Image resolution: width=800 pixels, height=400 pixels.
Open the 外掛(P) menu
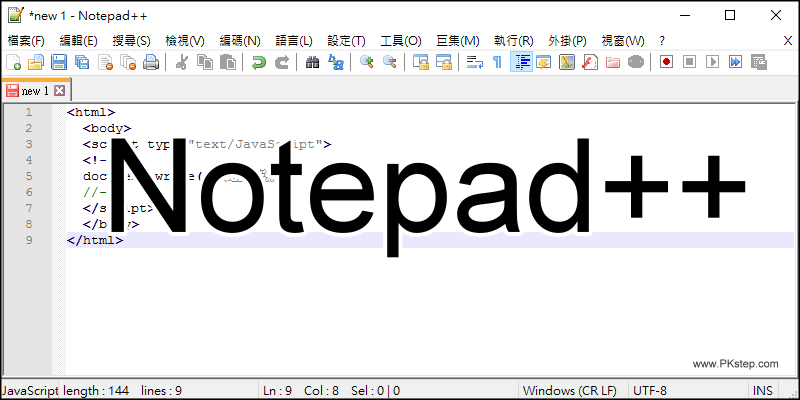point(567,41)
